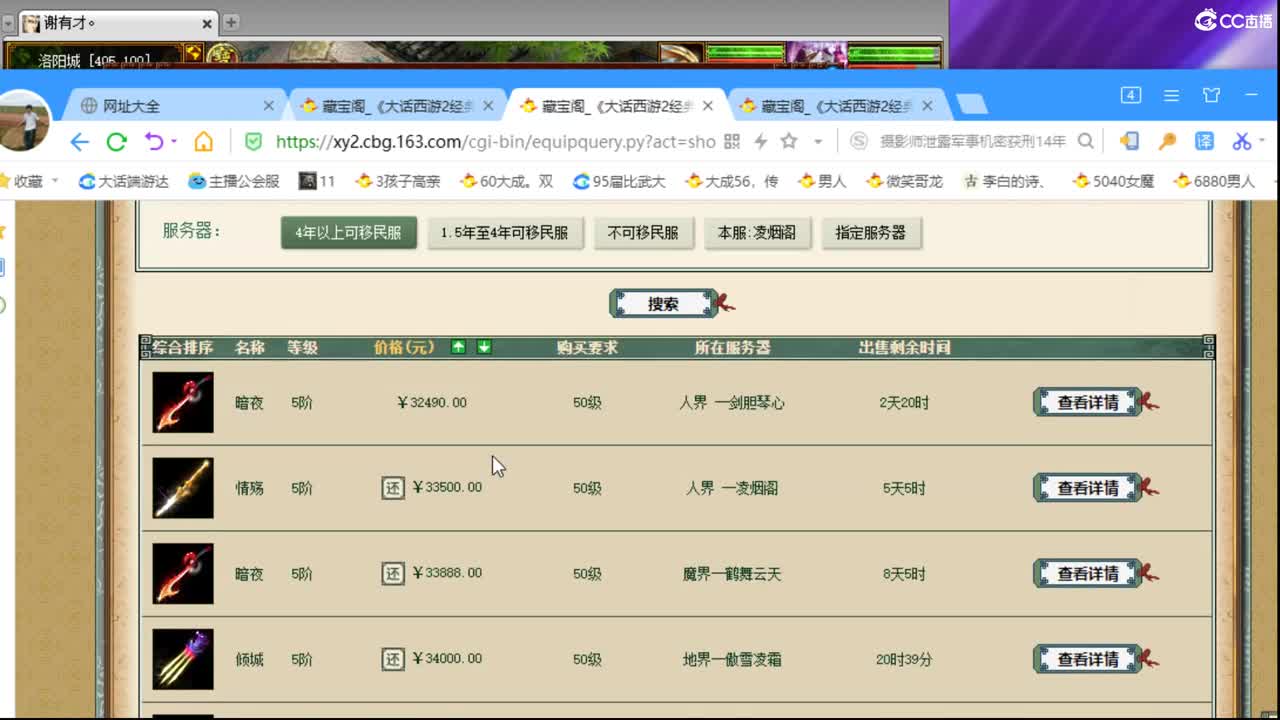The width and height of the screenshot is (1280, 720).
Task: Expand the 收藏 bookmarks dropdown
Action: click(x=54, y=182)
